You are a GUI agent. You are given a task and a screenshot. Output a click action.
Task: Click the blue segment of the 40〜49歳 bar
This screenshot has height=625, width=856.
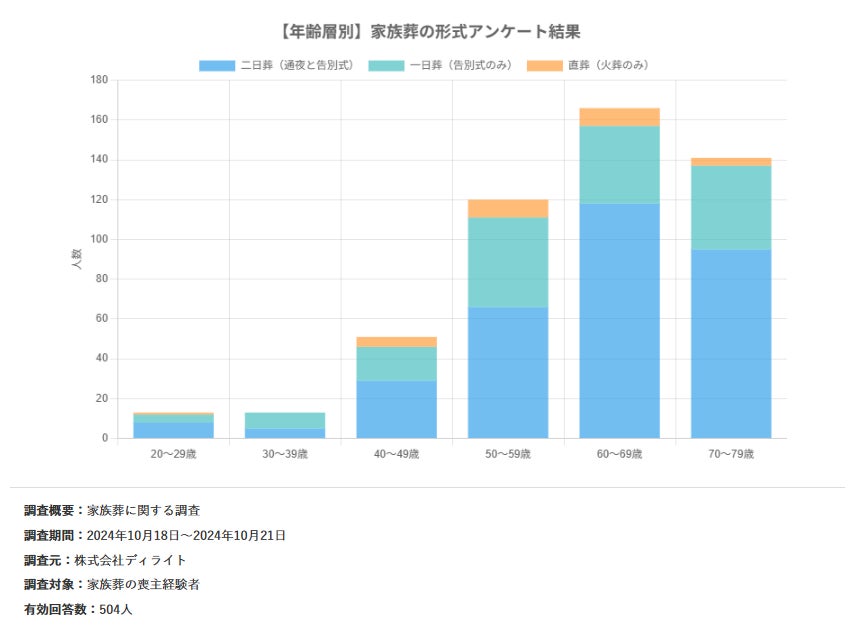pos(396,409)
